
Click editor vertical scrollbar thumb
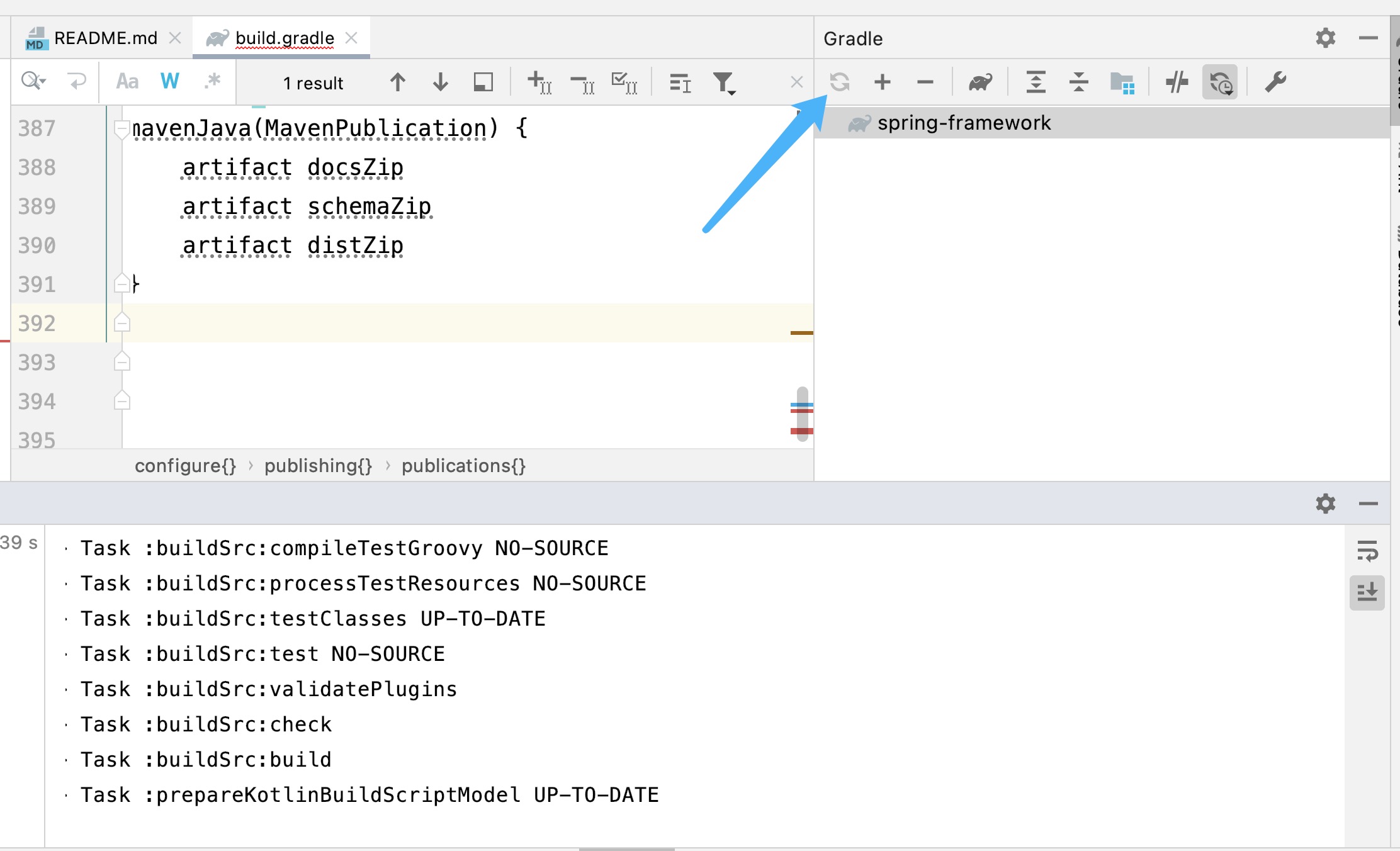(802, 414)
